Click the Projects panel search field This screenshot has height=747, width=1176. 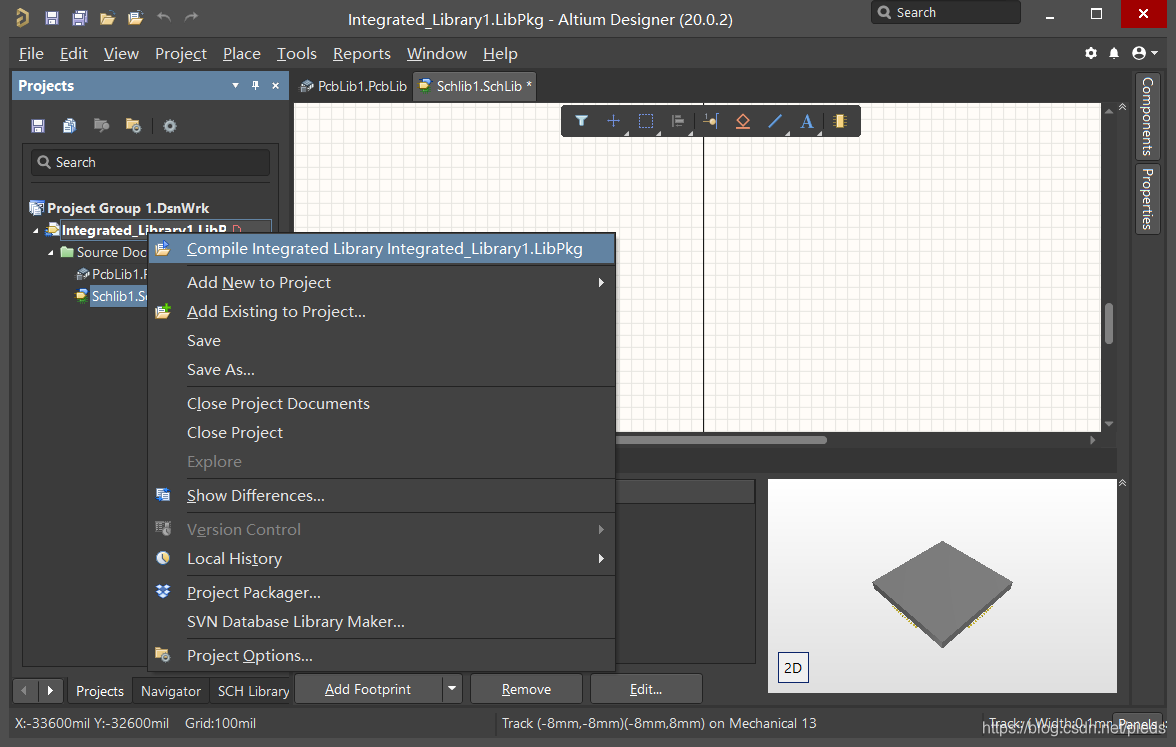click(x=150, y=162)
